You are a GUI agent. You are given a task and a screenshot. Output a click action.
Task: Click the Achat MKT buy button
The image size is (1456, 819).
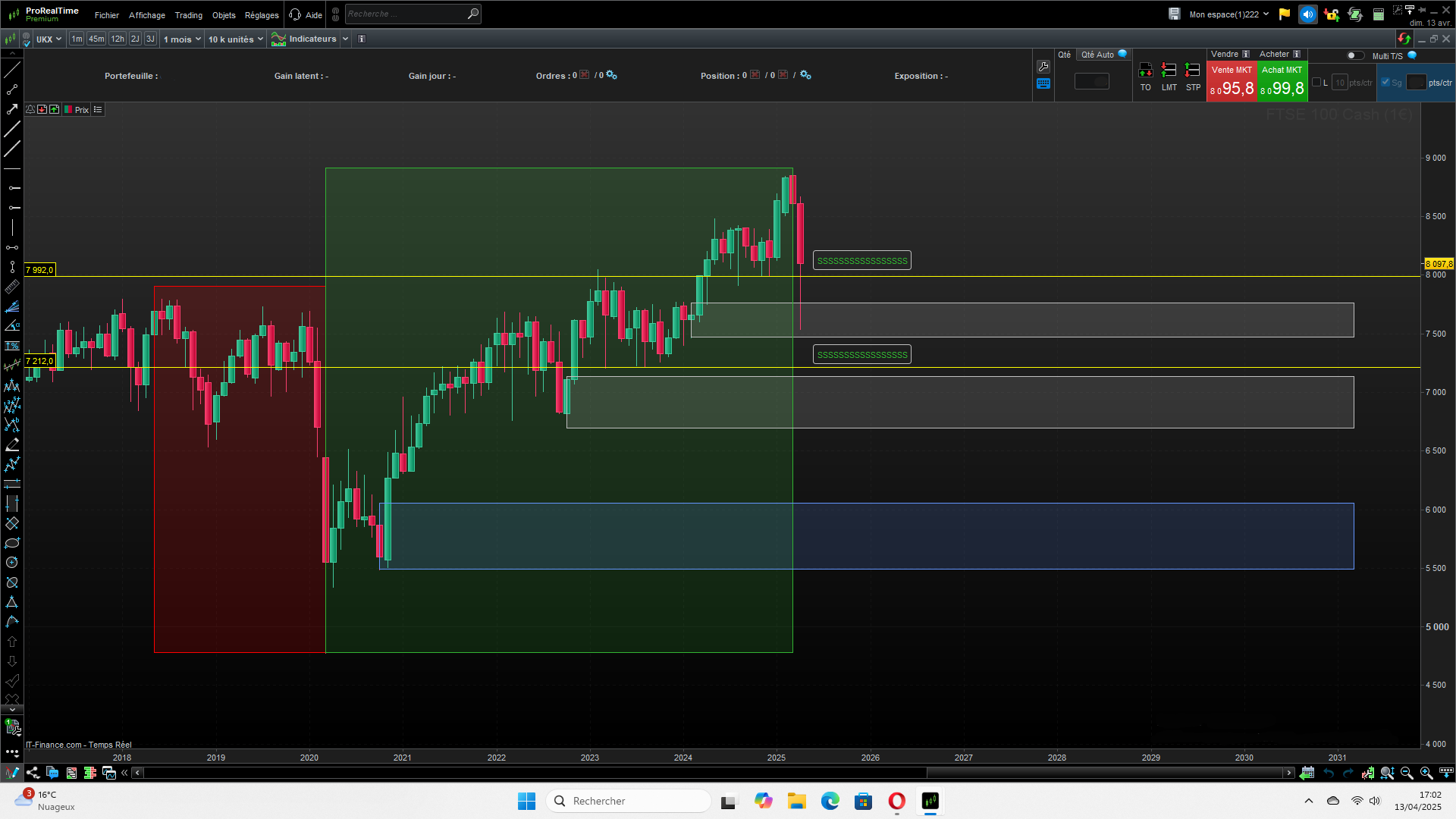[x=1282, y=82]
